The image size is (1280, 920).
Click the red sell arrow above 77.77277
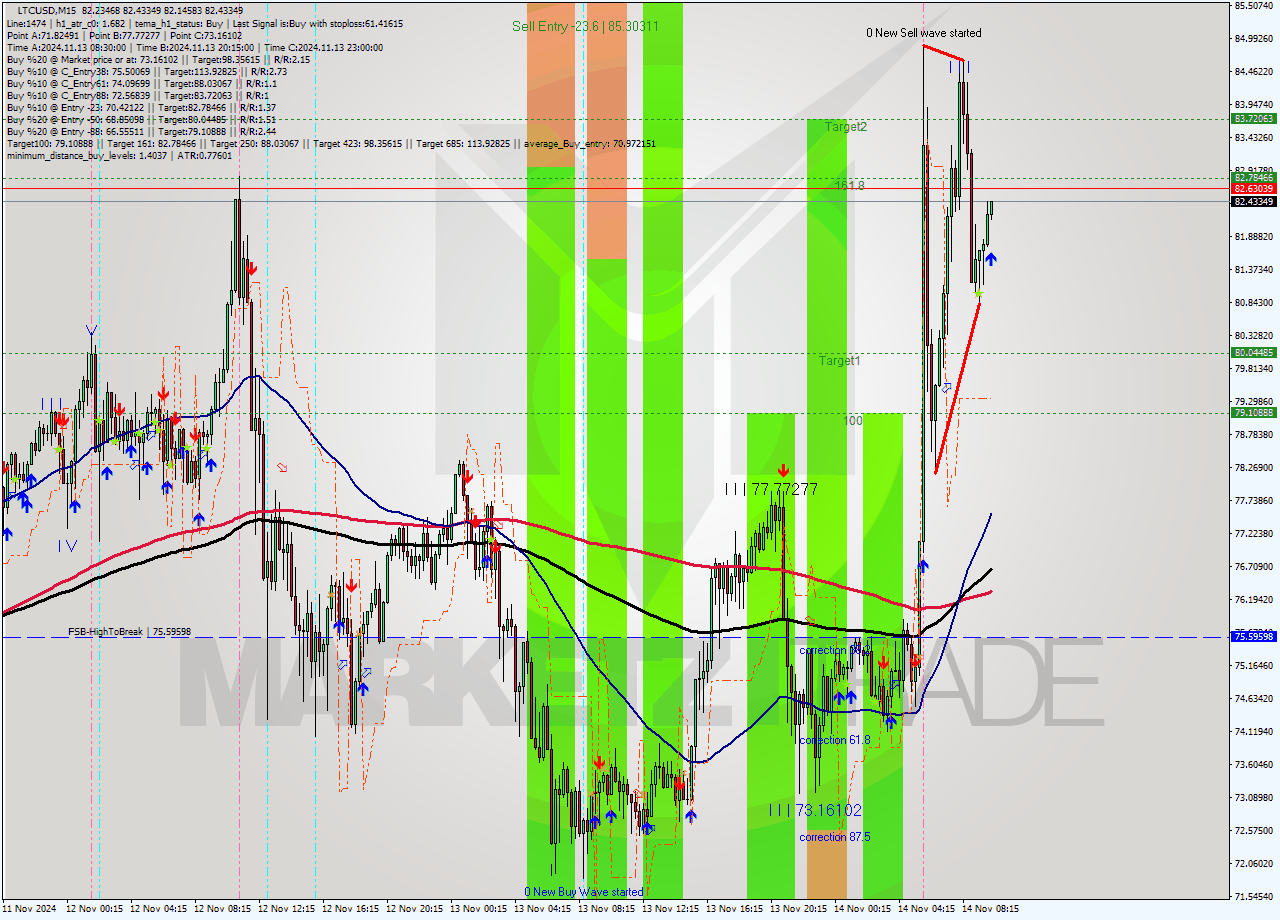pyautogui.click(x=784, y=469)
